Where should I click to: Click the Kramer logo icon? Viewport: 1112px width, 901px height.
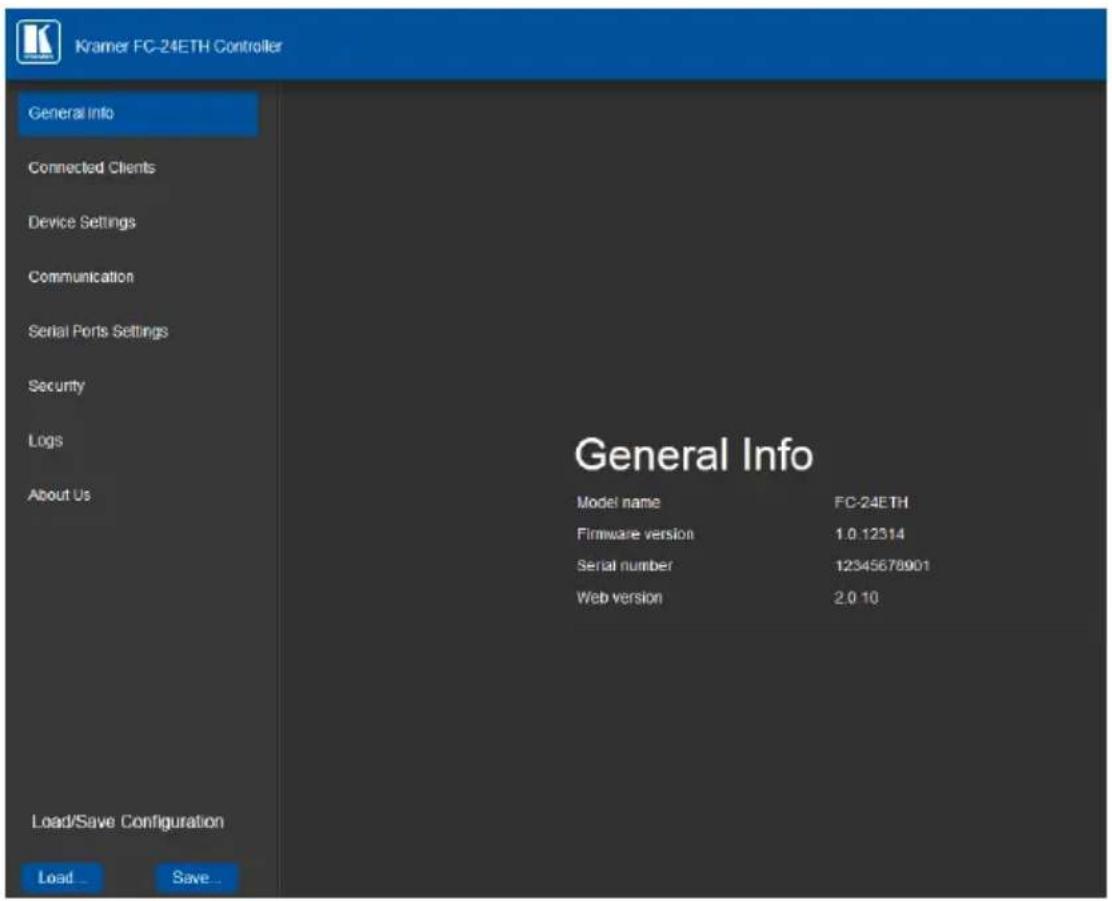click(38, 43)
